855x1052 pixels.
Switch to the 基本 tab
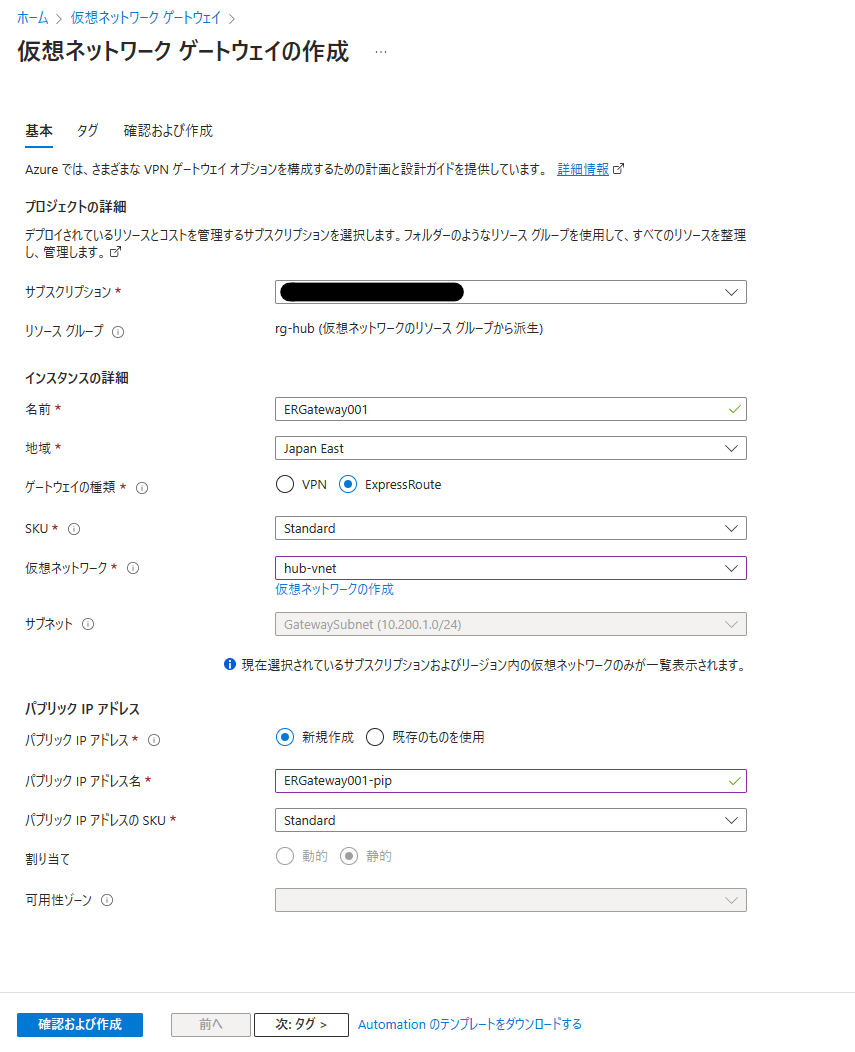(x=39, y=131)
